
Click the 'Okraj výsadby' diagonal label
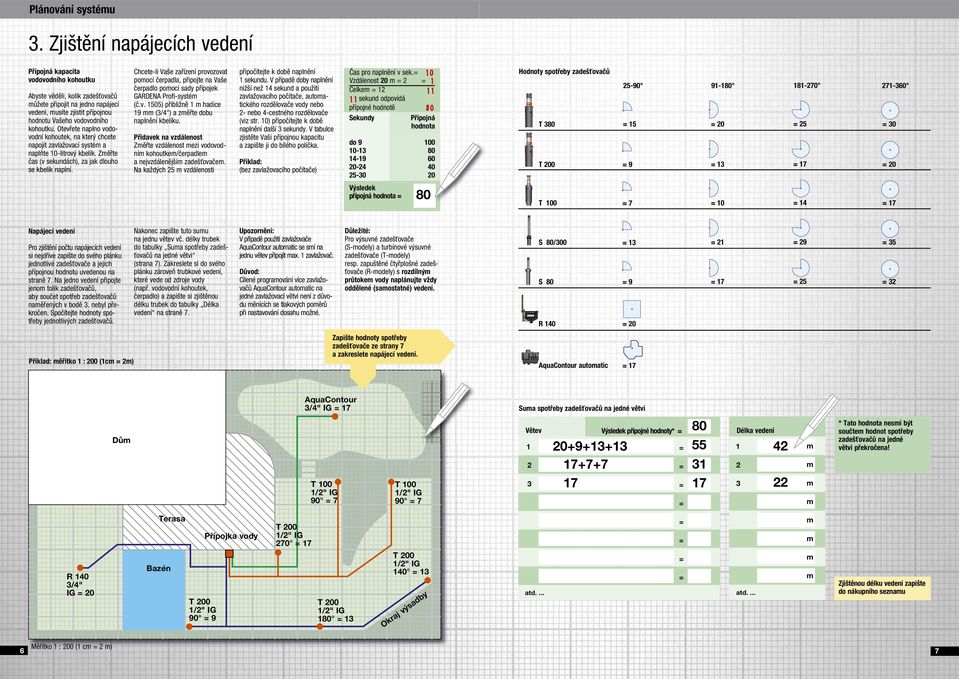(404, 609)
